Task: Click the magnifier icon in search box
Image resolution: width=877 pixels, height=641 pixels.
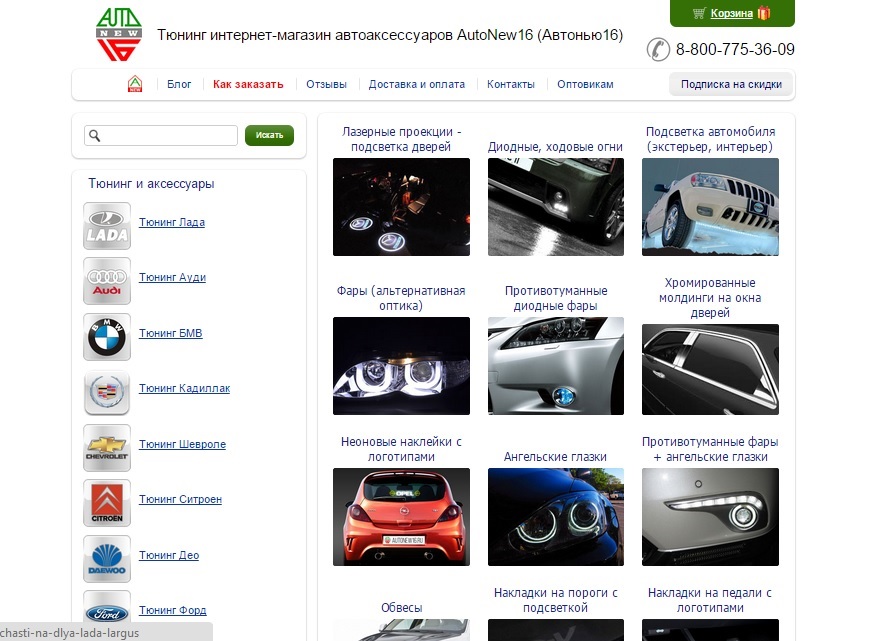Action: tap(95, 135)
